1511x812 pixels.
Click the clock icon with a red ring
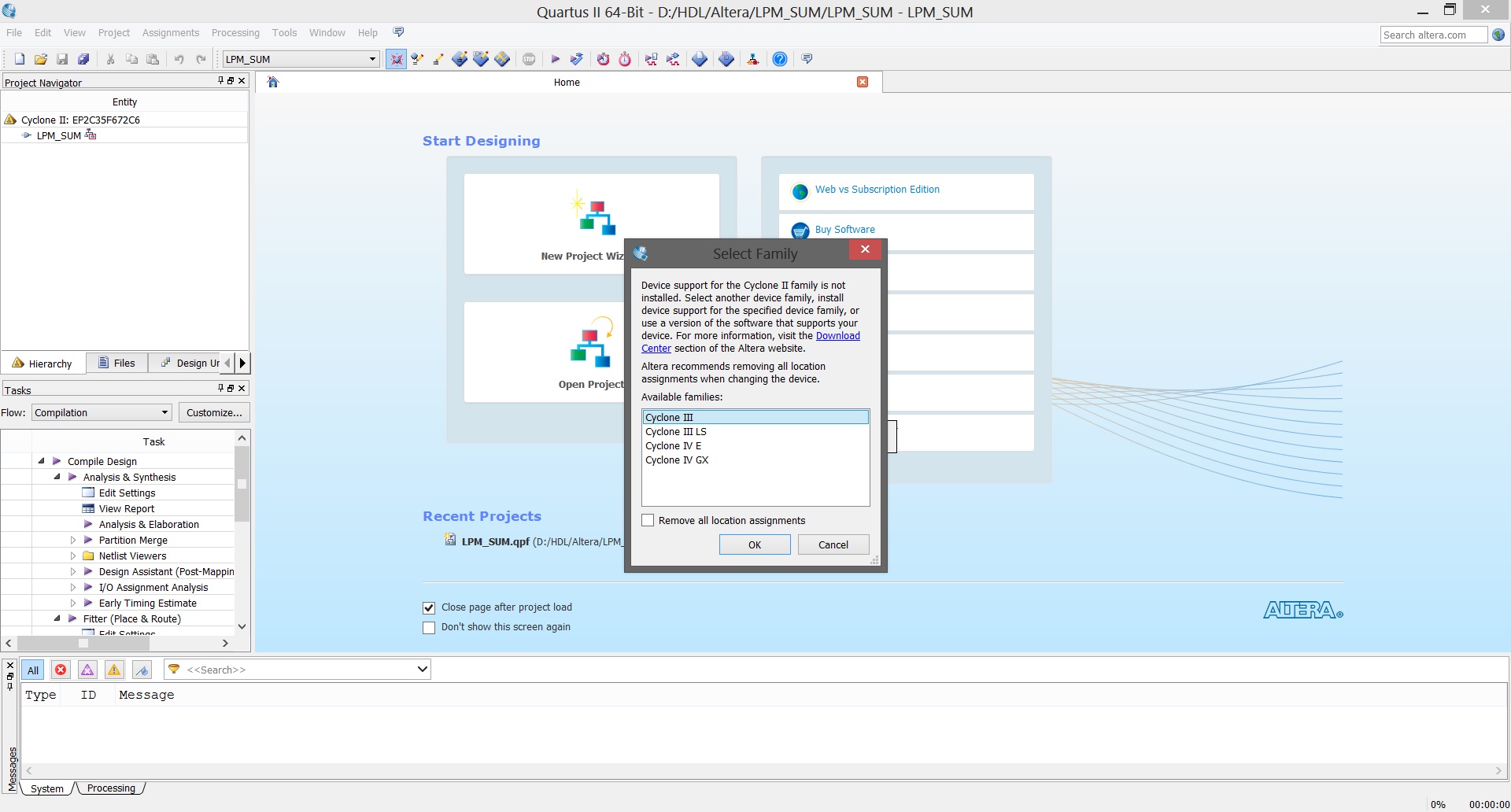click(603, 59)
